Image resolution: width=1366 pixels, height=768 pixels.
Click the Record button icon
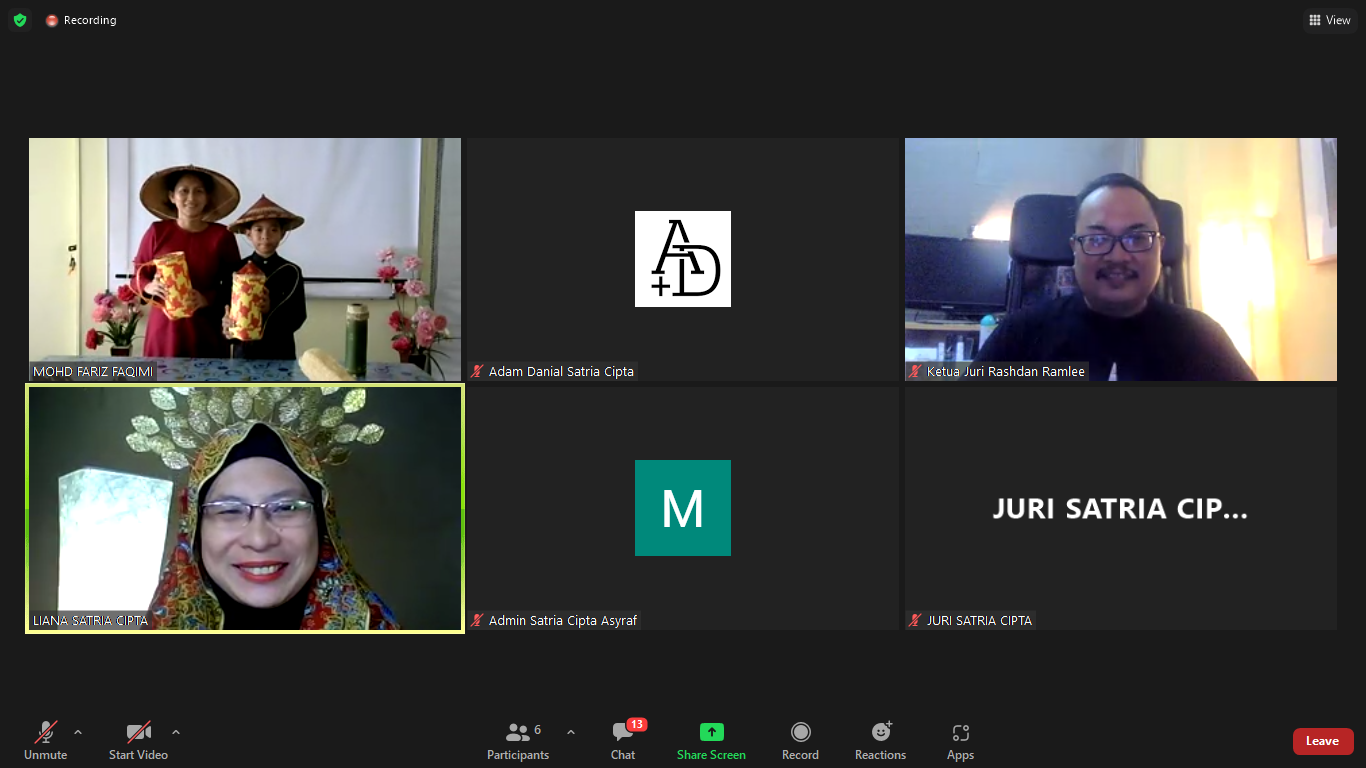(x=800, y=732)
